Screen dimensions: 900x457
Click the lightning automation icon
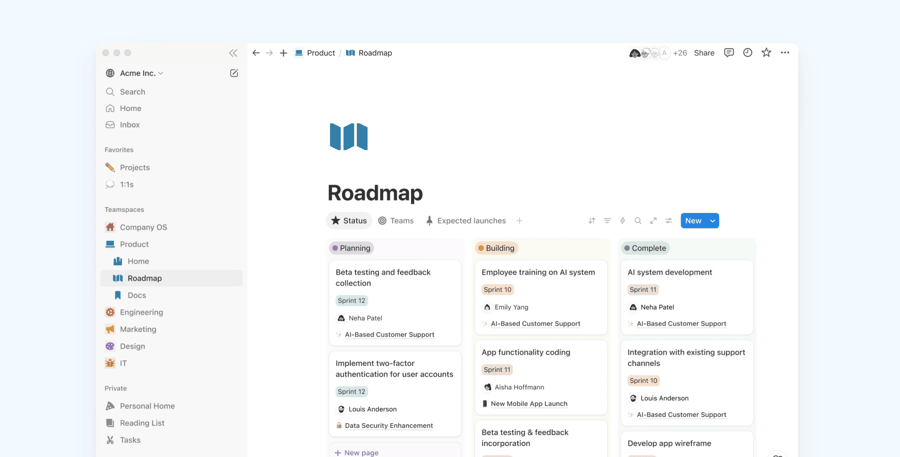622,220
